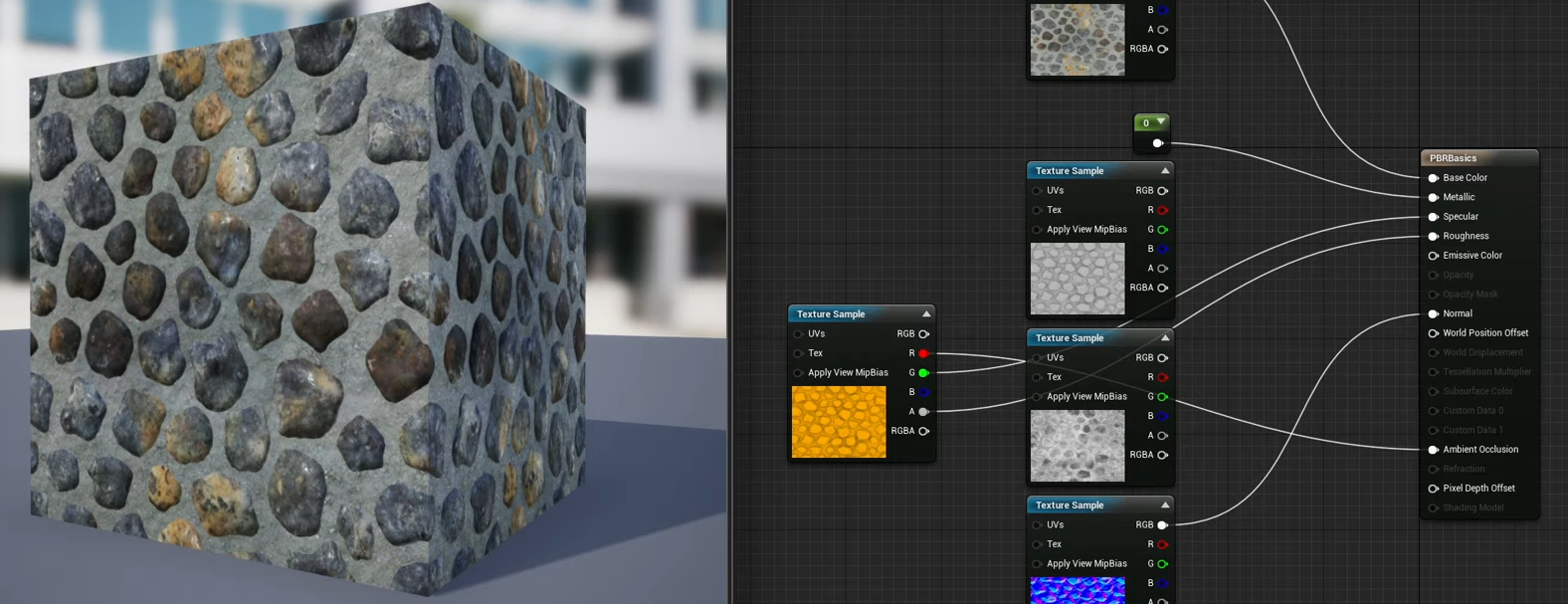This screenshot has width=1568, height=604.
Task: Click the World Position Offset input pin
Action: point(1434,333)
